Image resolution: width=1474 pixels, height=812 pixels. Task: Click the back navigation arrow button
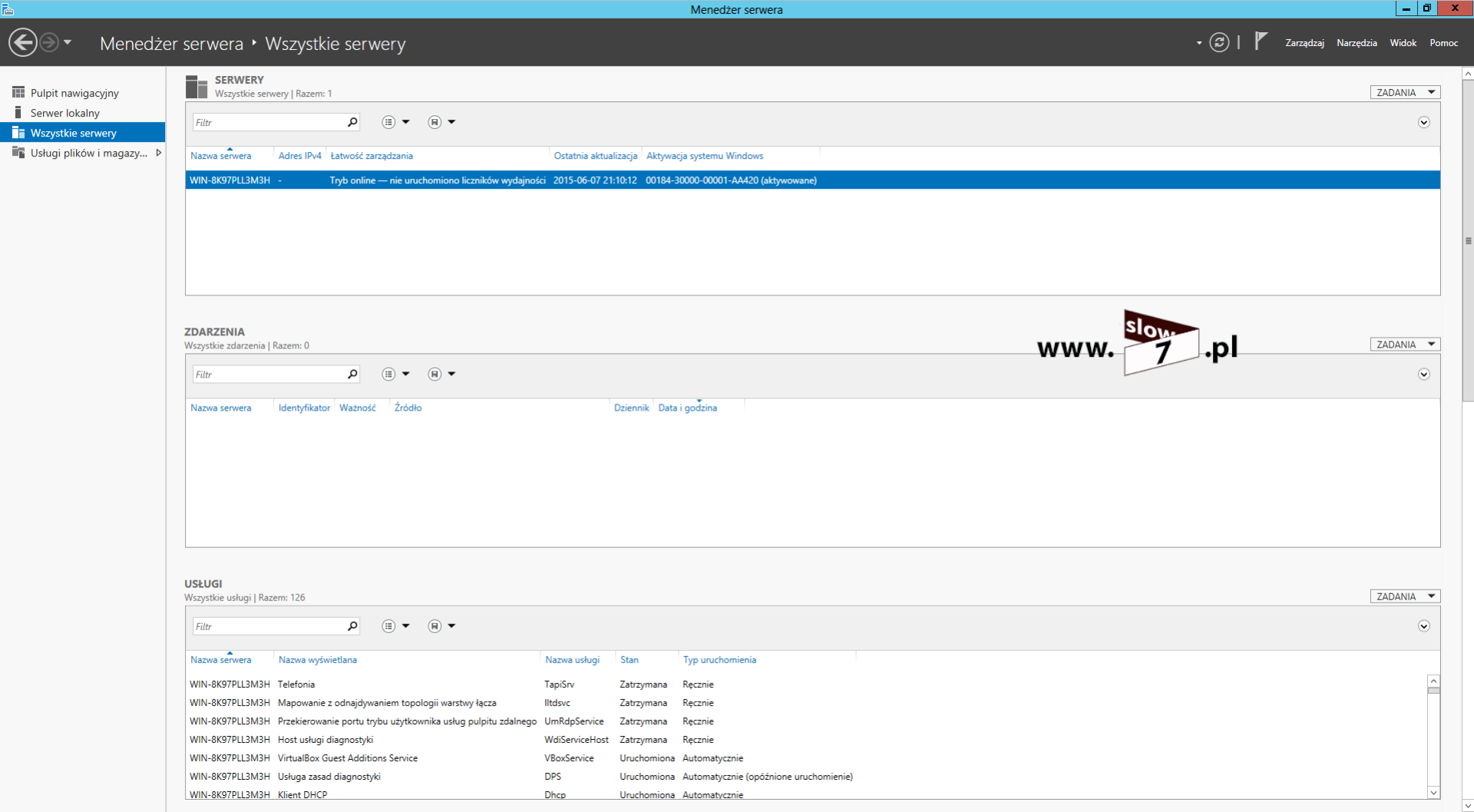[23, 42]
